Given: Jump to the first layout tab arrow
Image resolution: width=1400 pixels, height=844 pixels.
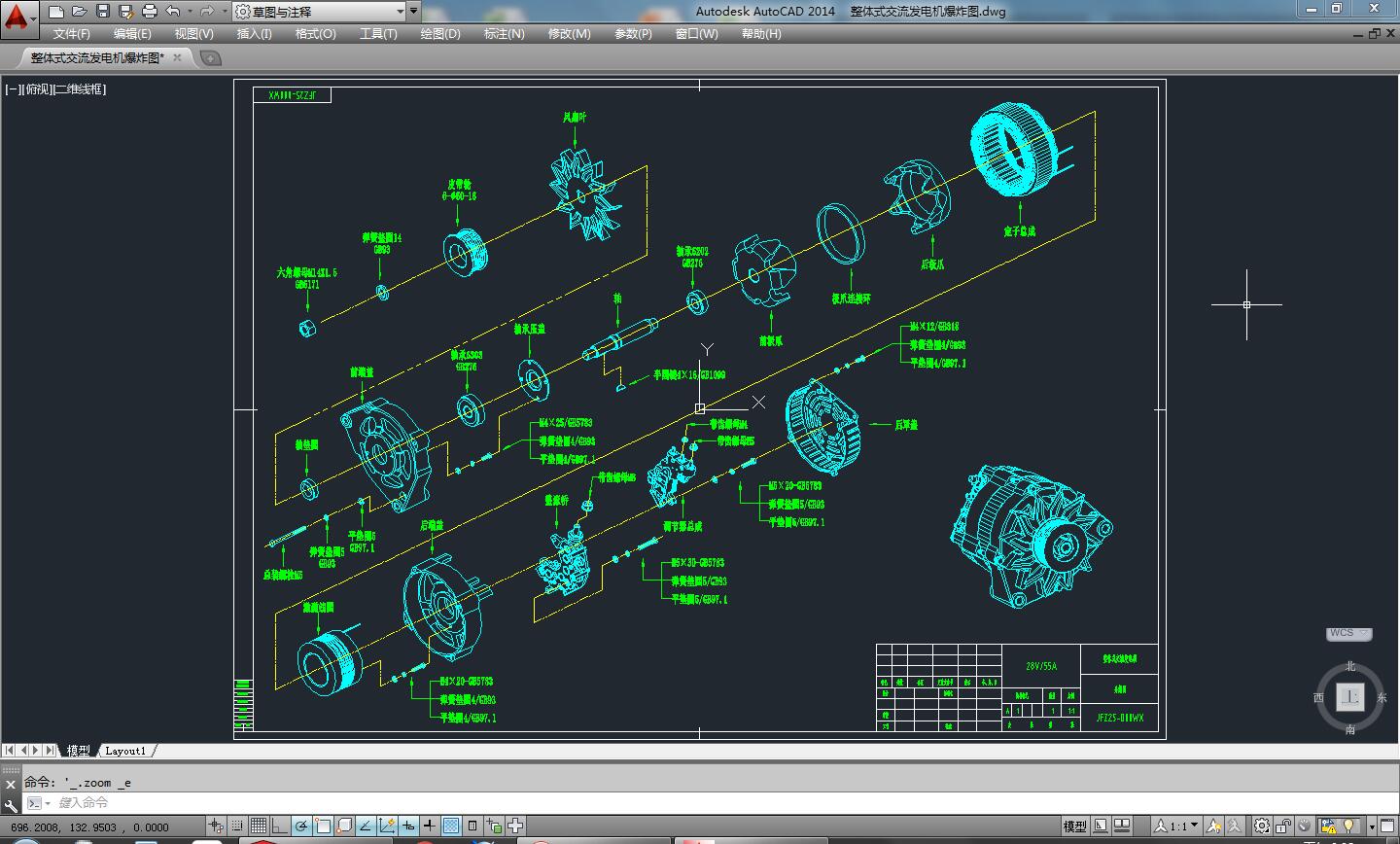Looking at the screenshot, I should [x=10, y=751].
